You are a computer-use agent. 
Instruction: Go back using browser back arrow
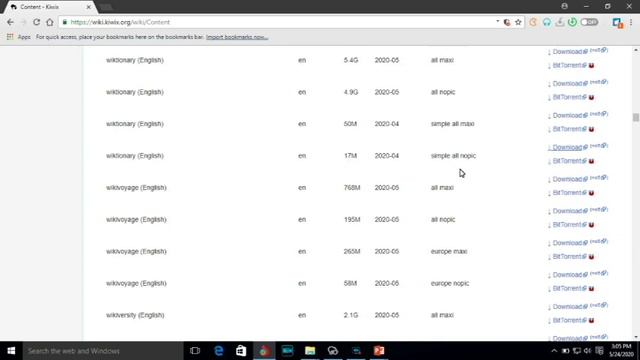click(x=10, y=22)
